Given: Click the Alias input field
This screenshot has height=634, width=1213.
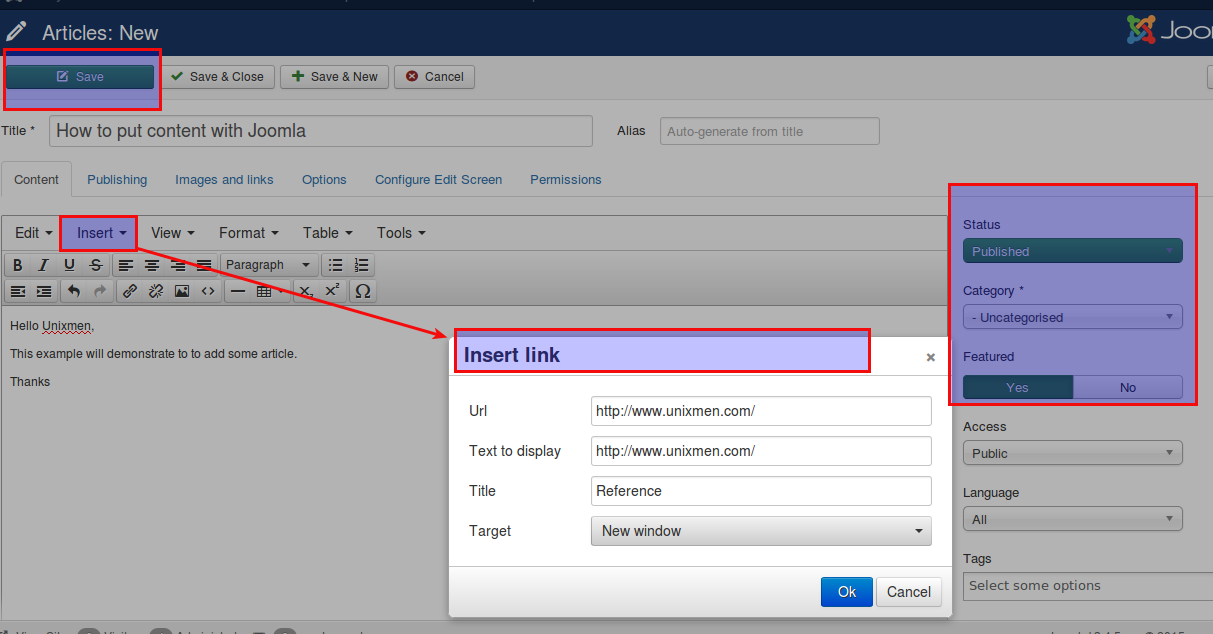Looking at the screenshot, I should (770, 131).
